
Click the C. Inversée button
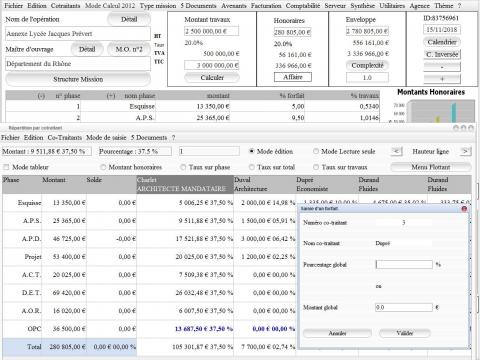point(442,54)
